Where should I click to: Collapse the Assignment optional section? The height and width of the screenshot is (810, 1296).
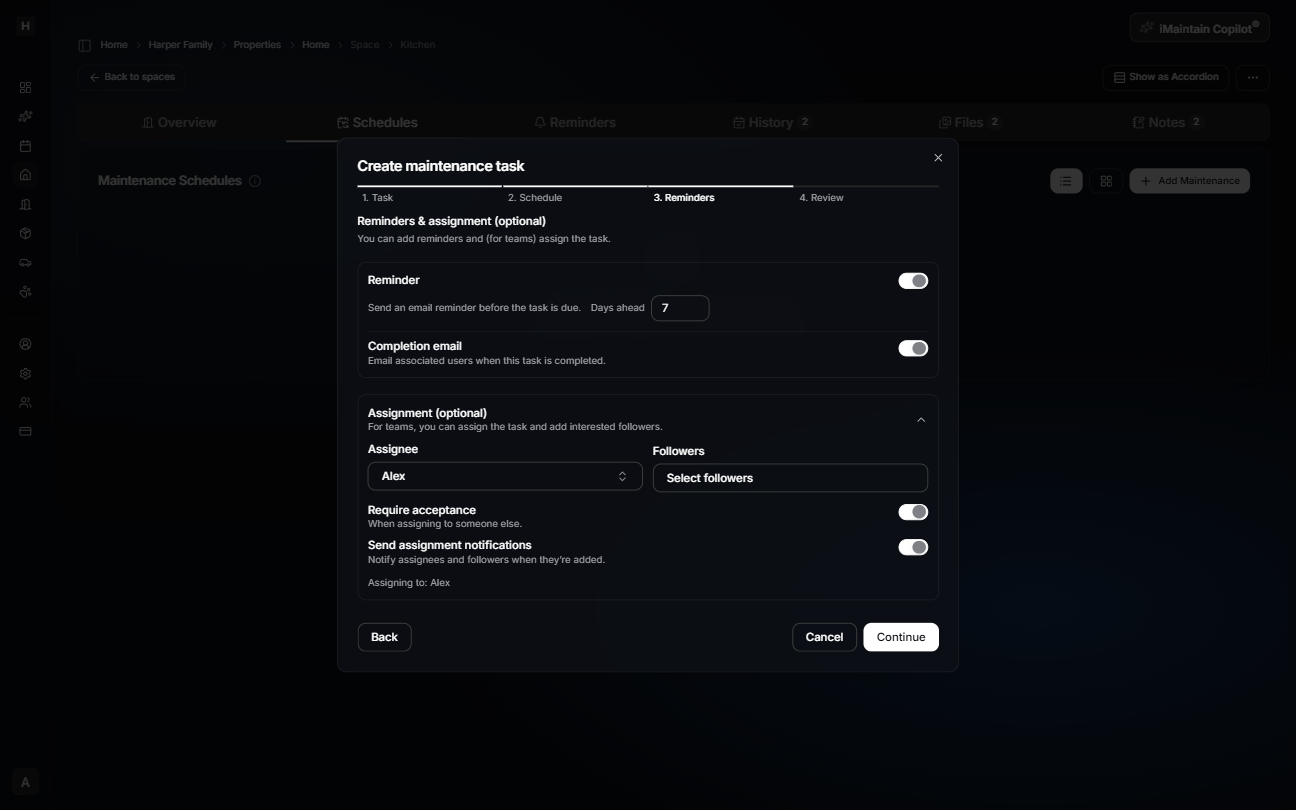(921, 419)
